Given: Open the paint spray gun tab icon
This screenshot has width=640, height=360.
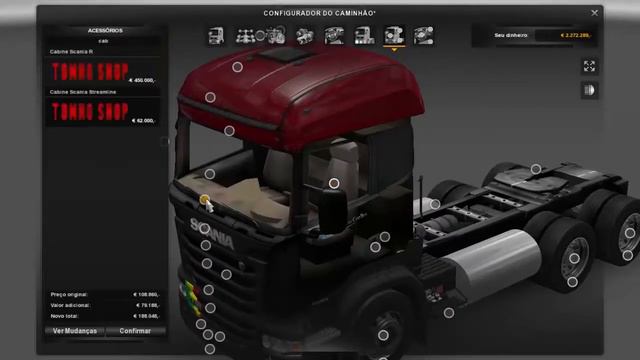Looking at the screenshot, I should coord(304,36).
